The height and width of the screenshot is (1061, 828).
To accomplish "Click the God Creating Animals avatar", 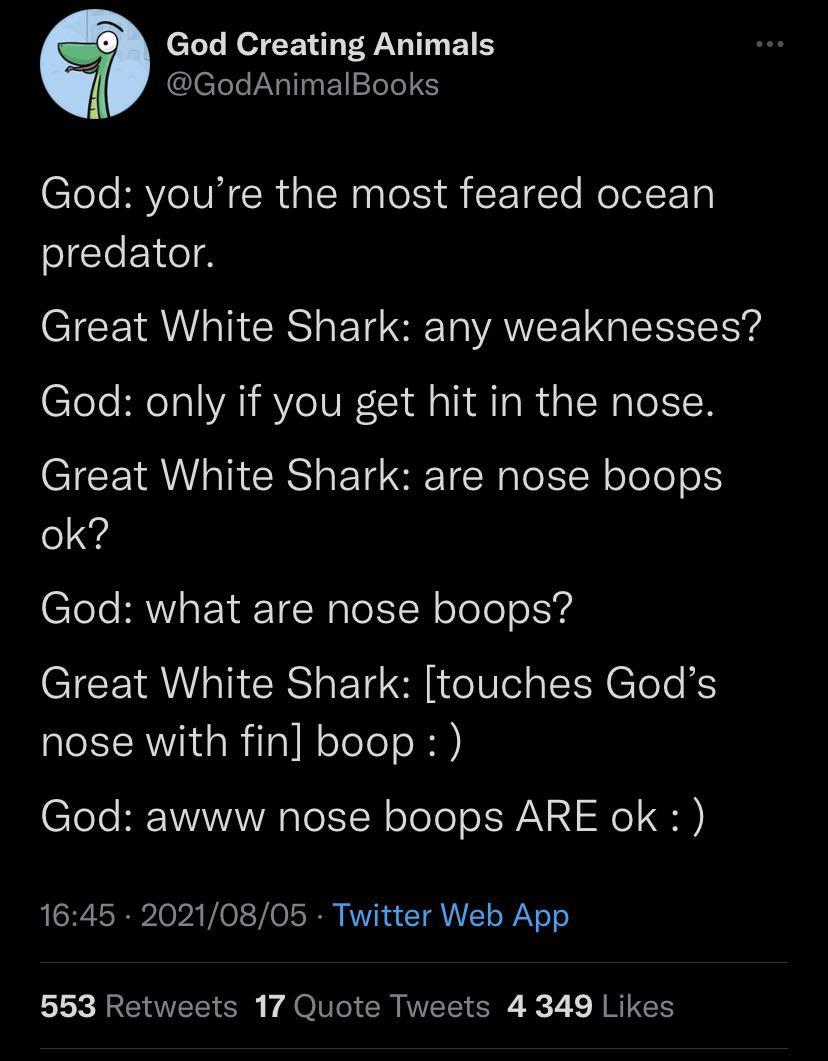I will coord(95,64).
